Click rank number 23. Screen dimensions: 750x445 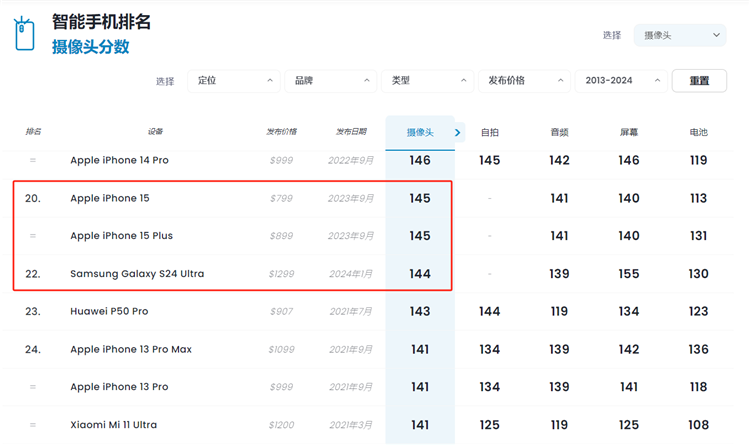(x=33, y=312)
